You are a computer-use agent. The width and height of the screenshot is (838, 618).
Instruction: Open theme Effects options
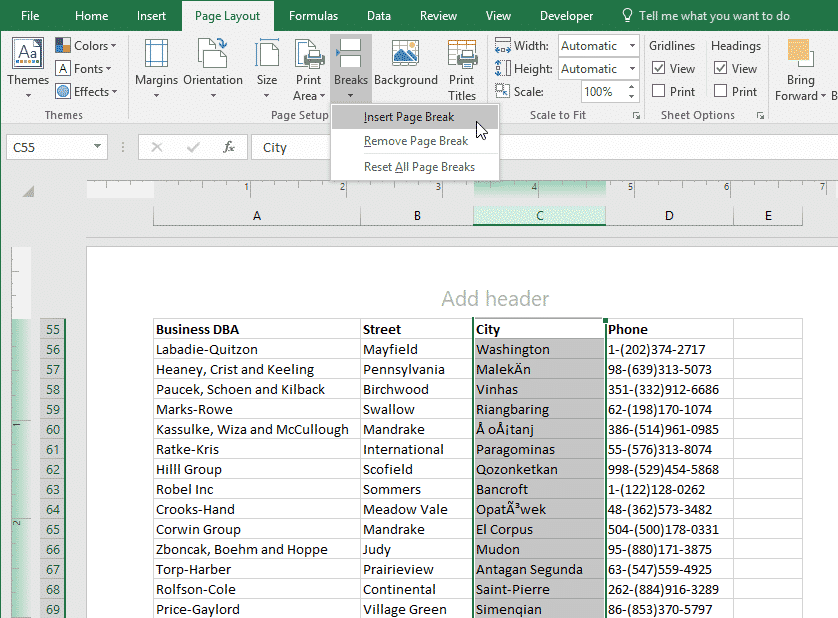(86, 92)
